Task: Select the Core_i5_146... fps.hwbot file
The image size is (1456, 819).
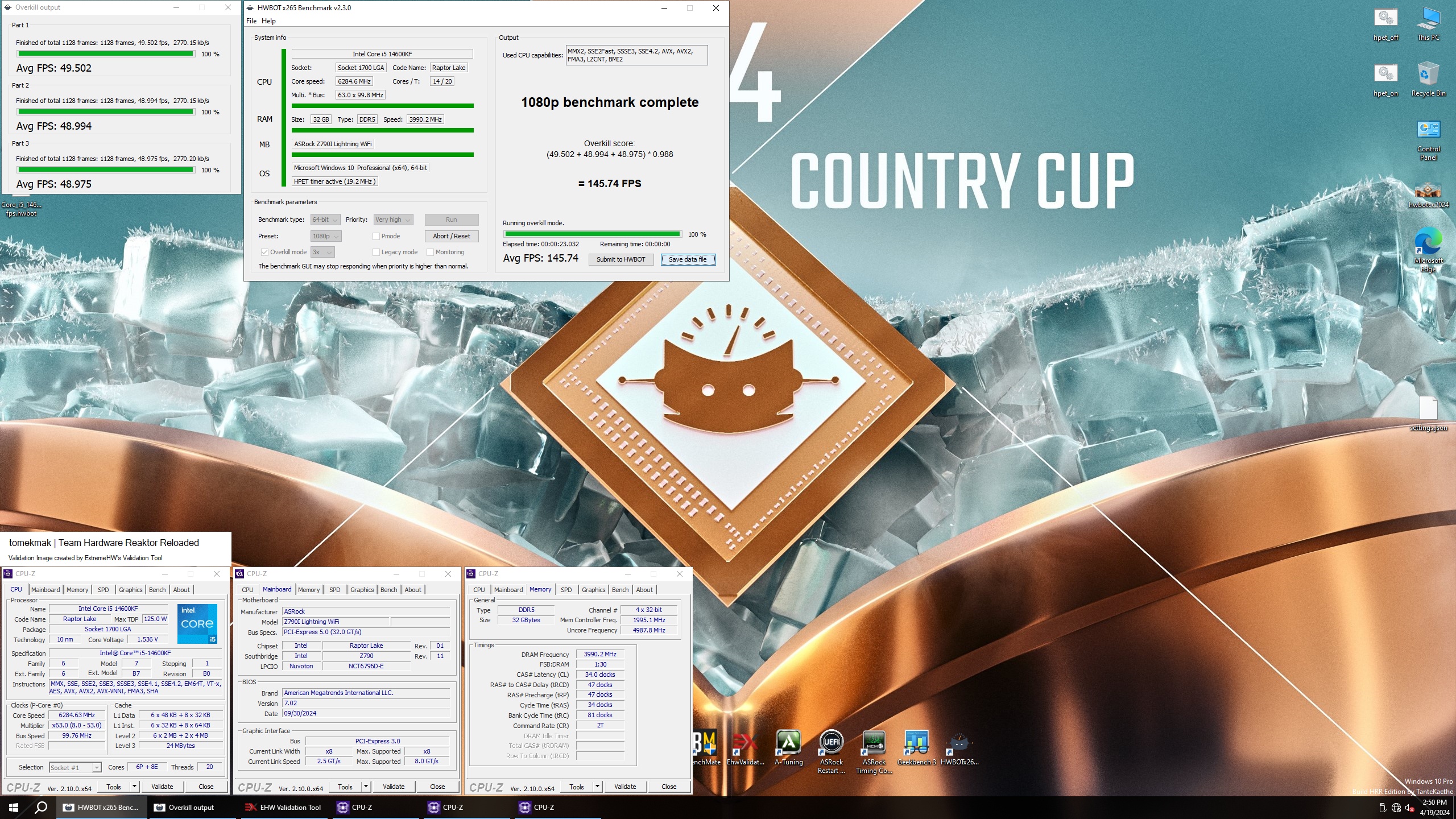Action: (21, 208)
